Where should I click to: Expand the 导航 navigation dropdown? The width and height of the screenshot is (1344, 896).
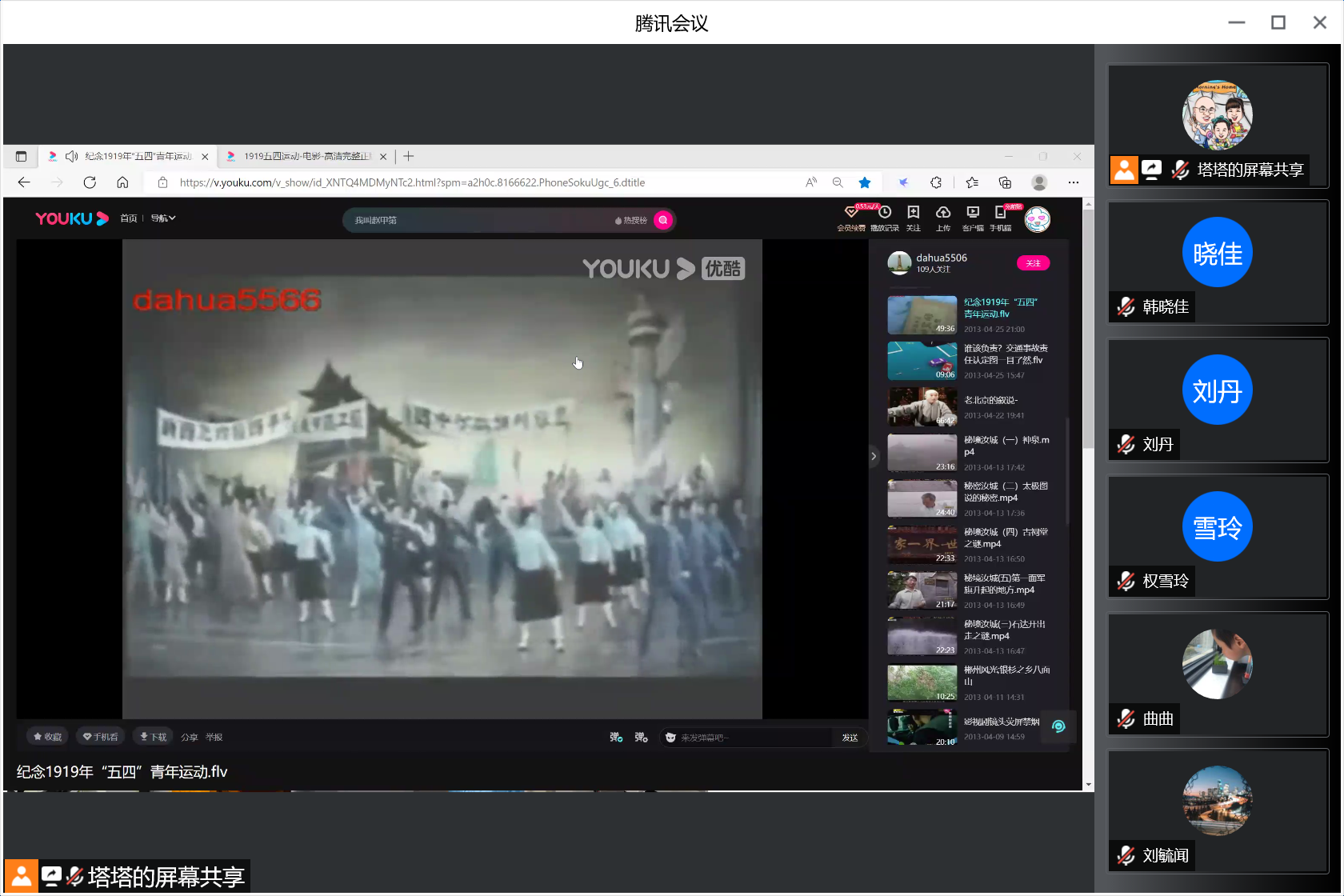[163, 218]
